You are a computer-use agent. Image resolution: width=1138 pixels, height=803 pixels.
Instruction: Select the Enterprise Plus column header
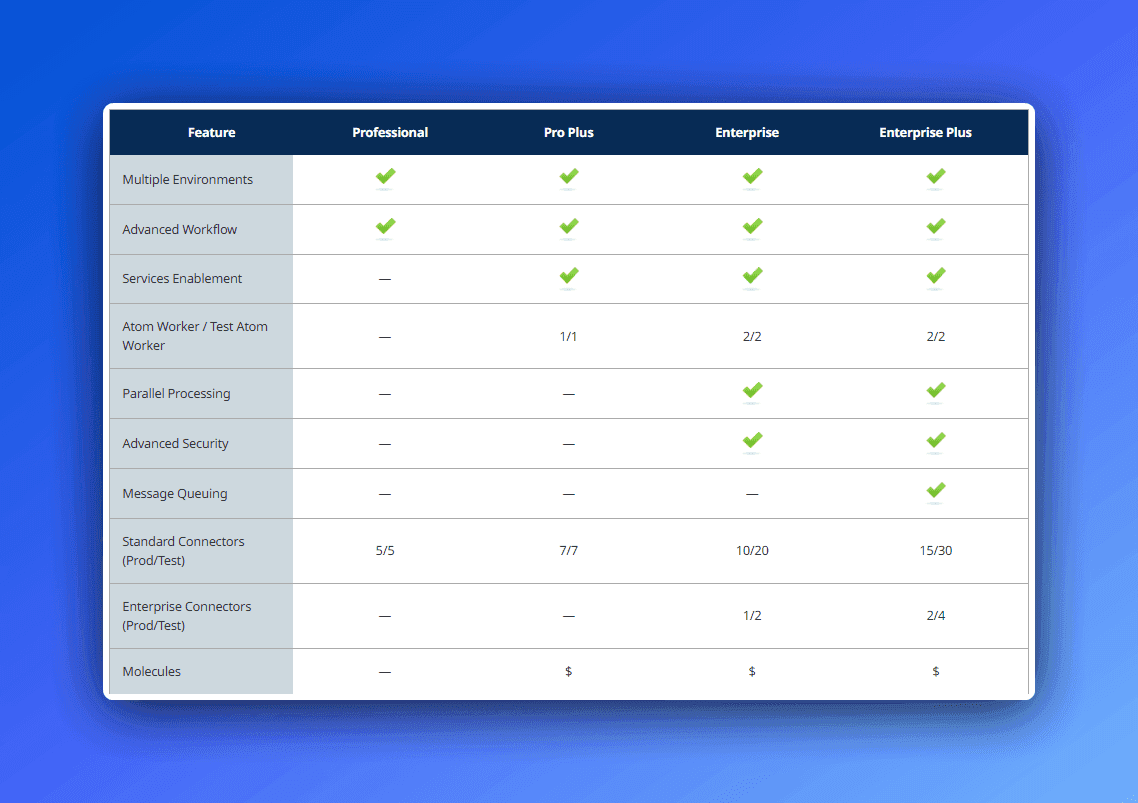coord(925,133)
